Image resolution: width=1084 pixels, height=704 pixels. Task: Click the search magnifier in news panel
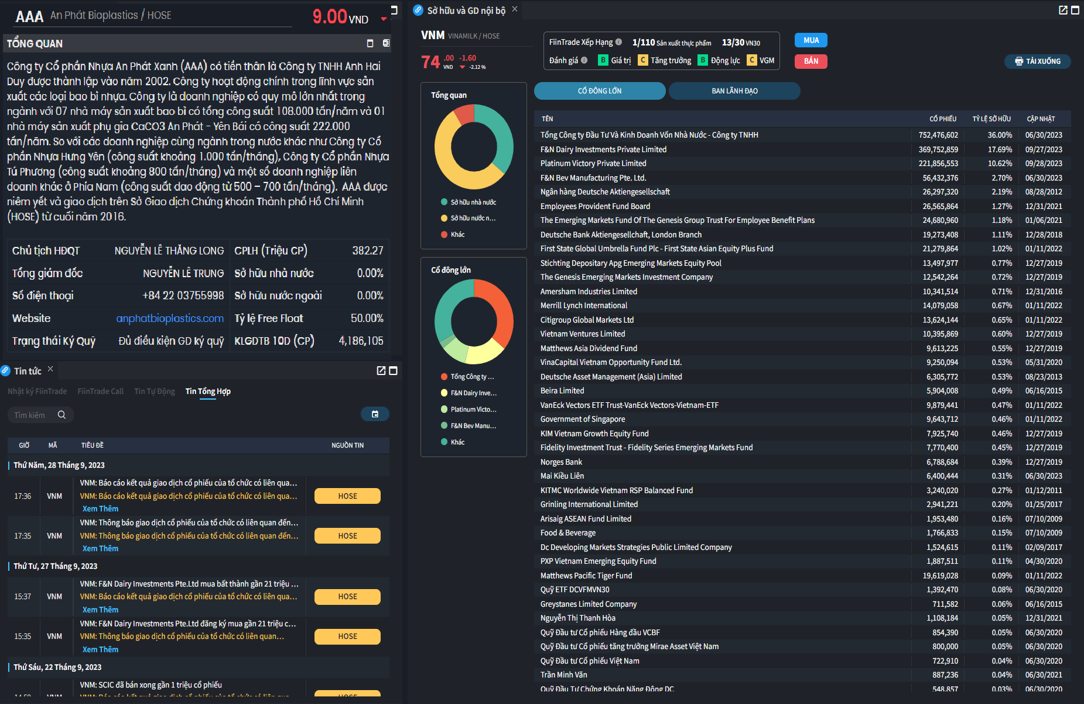pyautogui.click(x=62, y=415)
